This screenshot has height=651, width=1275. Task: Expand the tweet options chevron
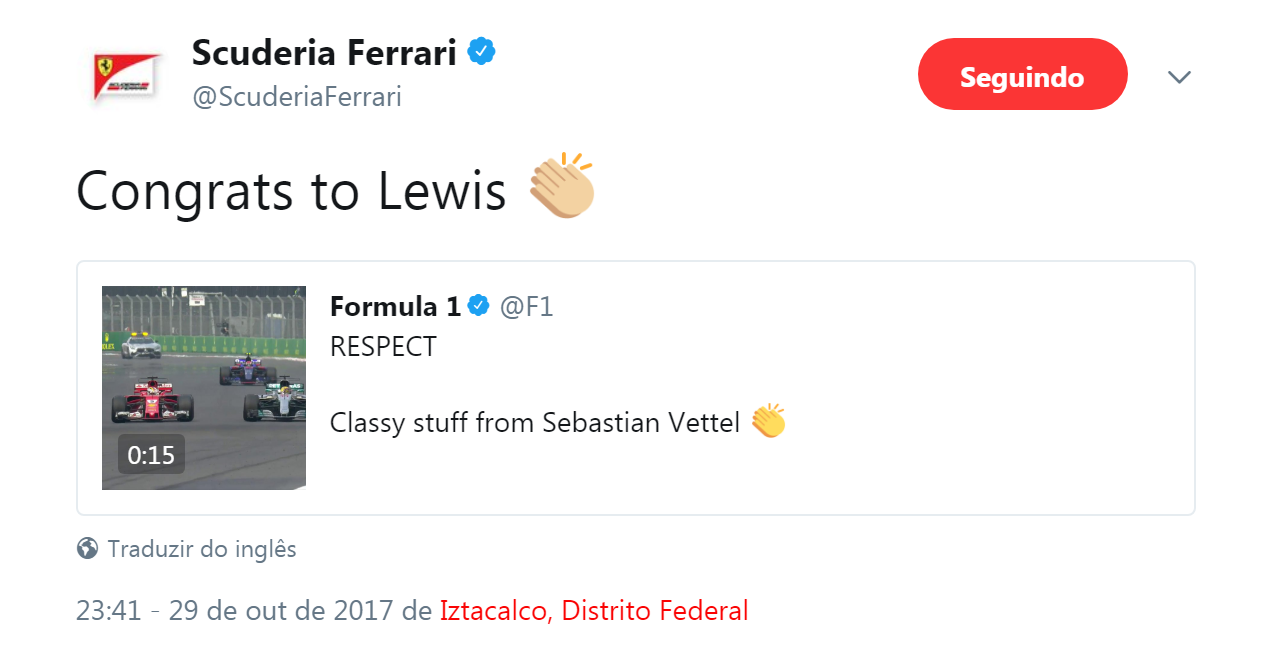[x=1180, y=77]
